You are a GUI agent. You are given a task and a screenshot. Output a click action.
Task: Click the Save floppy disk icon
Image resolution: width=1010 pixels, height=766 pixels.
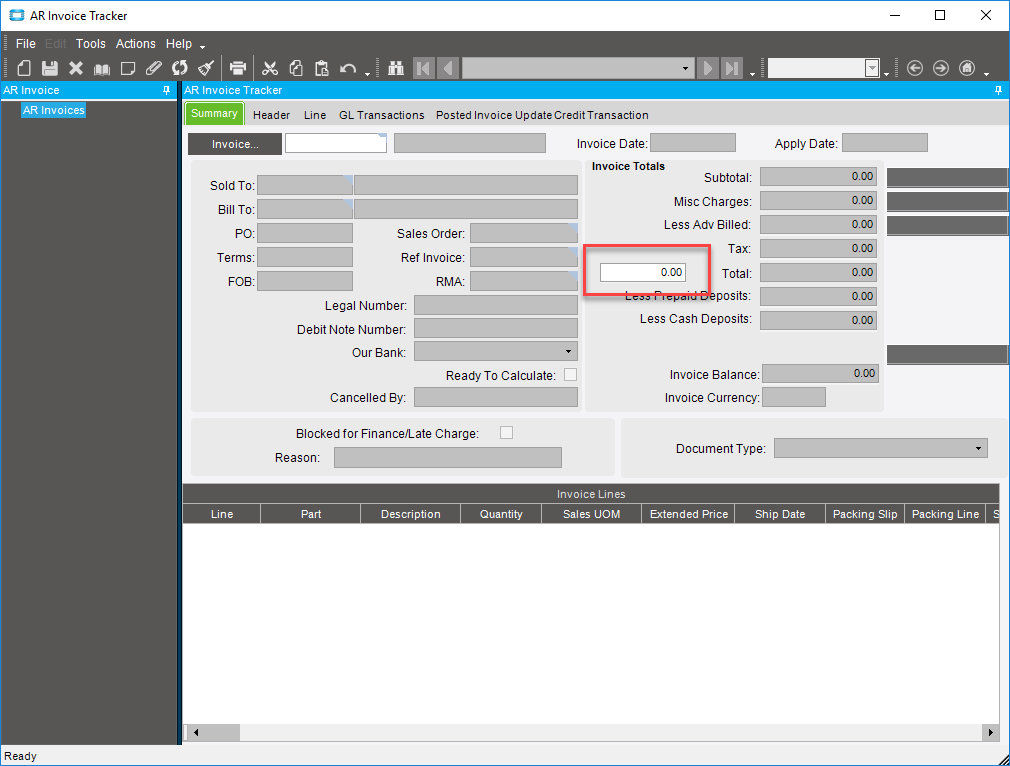click(x=49, y=68)
